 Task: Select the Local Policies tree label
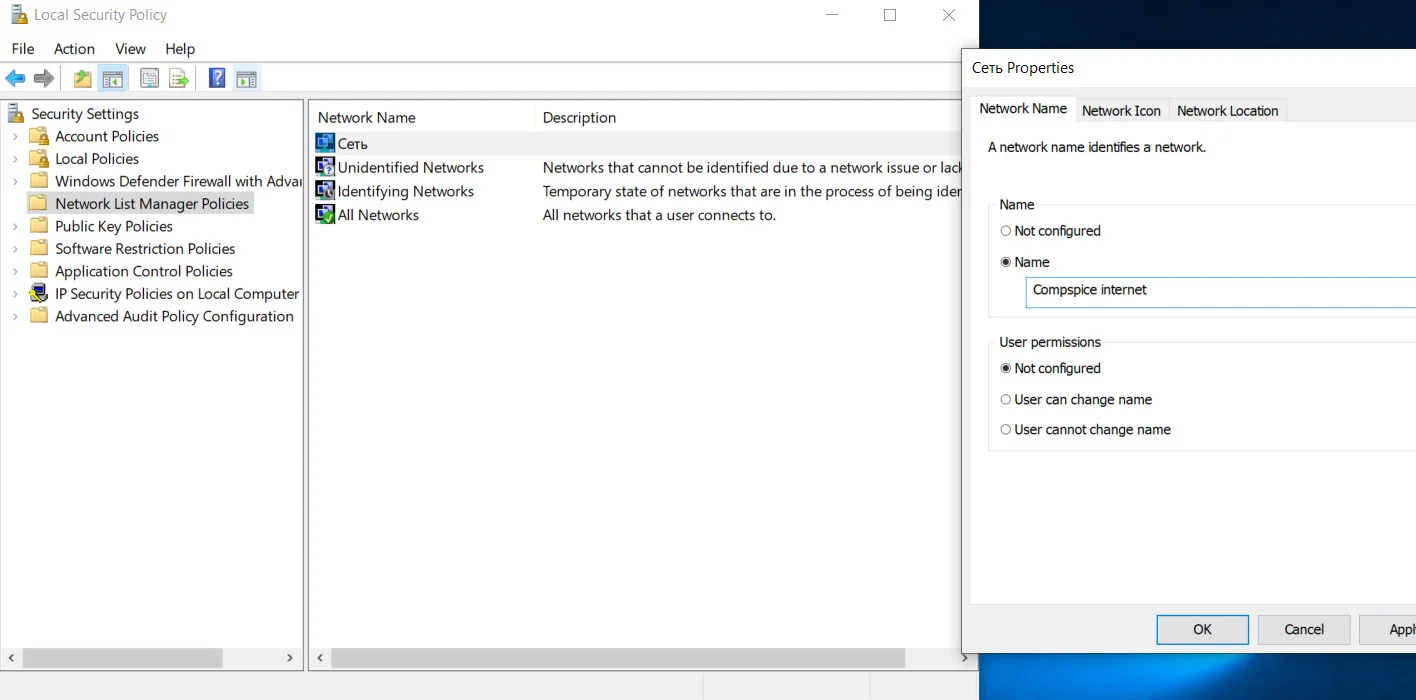97,158
